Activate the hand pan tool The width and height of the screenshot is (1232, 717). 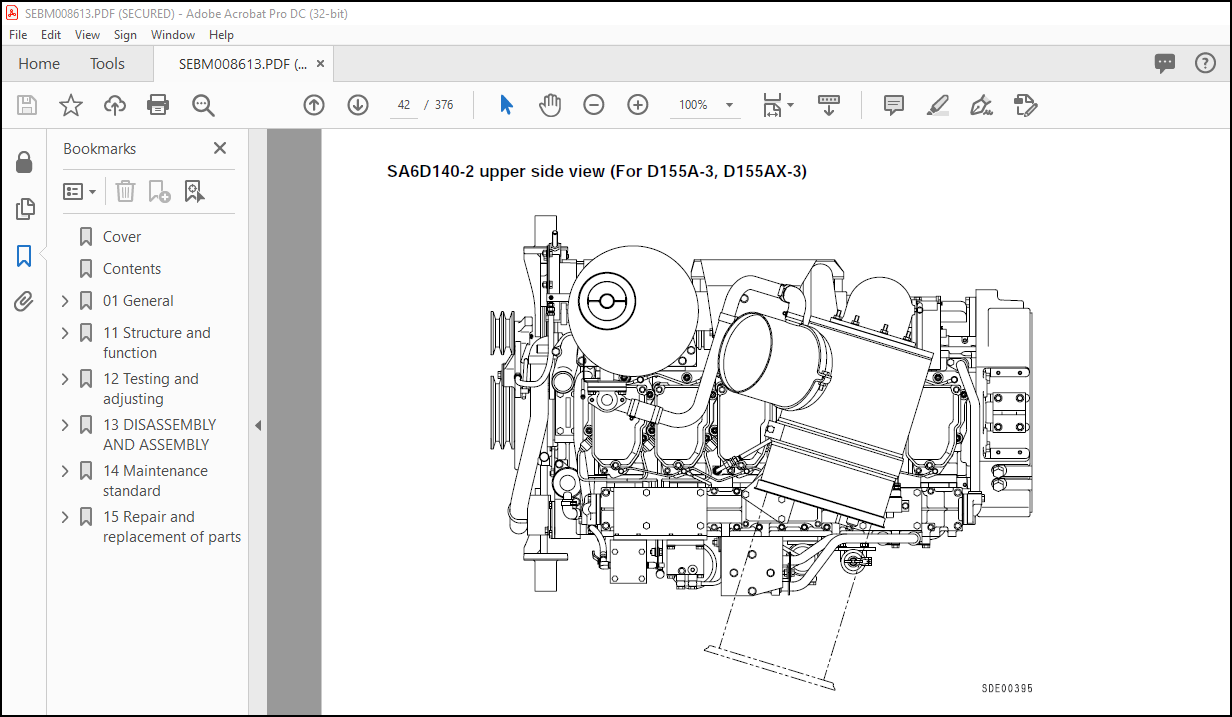coord(550,105)
